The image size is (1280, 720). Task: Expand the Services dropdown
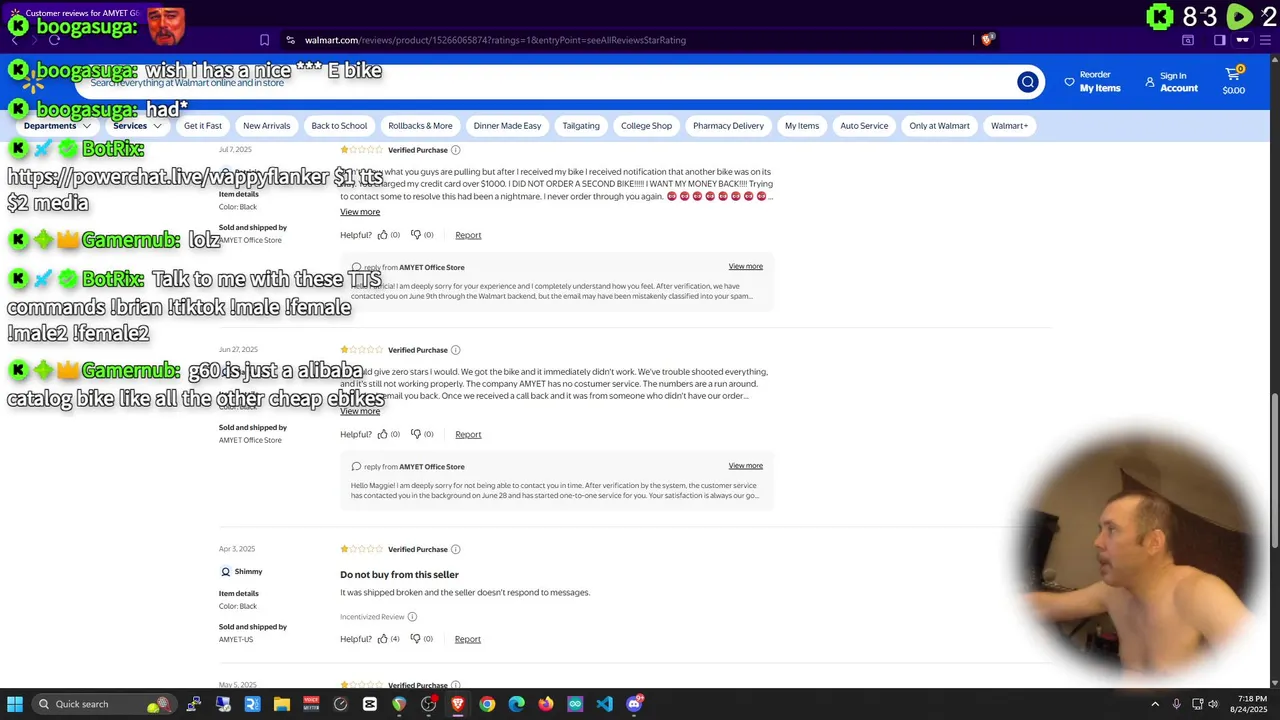137,126
